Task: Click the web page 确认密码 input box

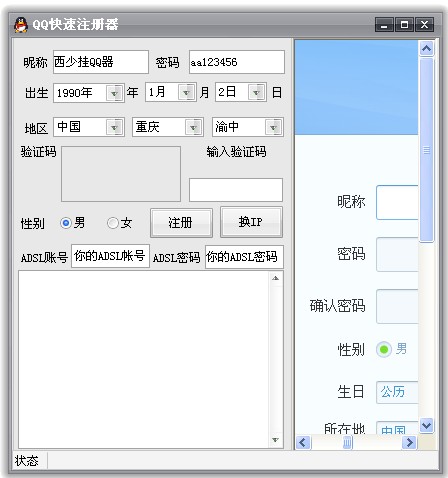Action: tap(397, 307)
